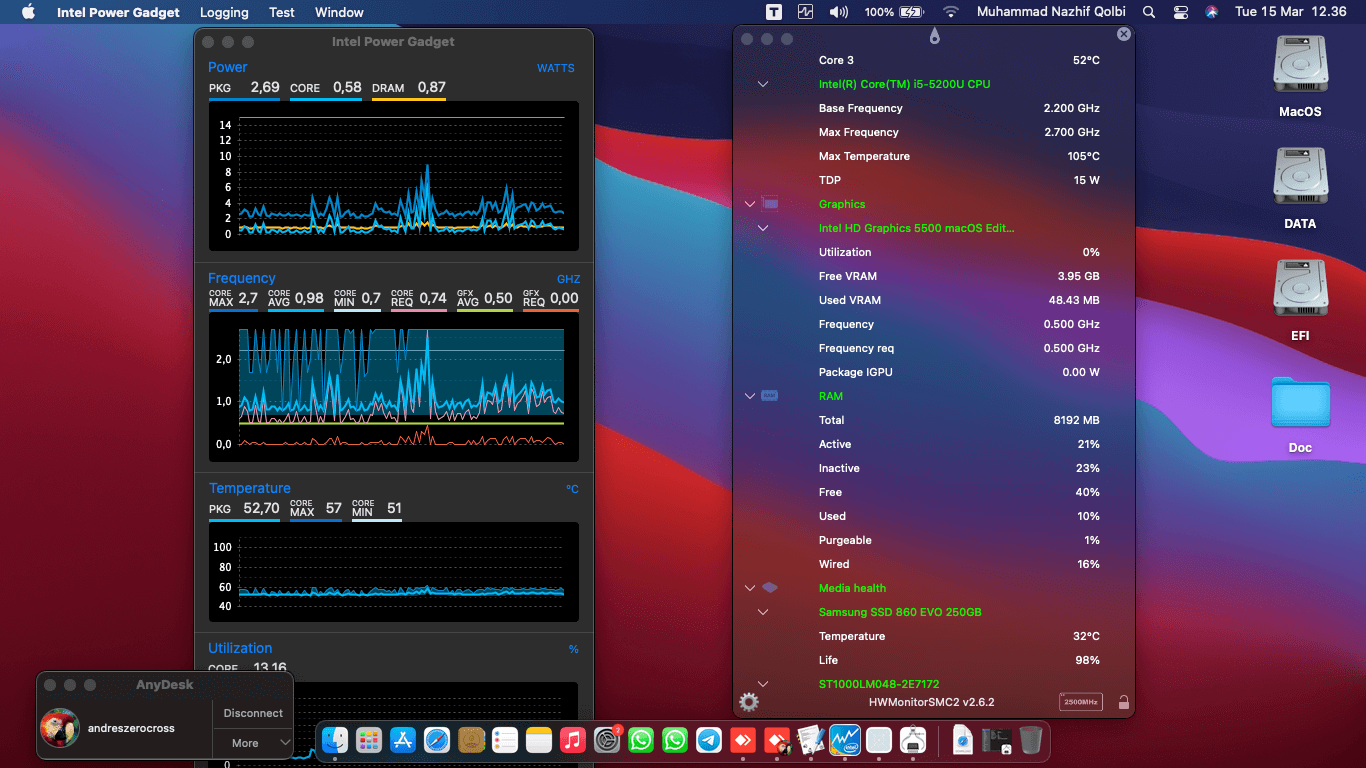Open WhatsApp from the dock
Screen dimensions: 1366x768
pos(641,741)
